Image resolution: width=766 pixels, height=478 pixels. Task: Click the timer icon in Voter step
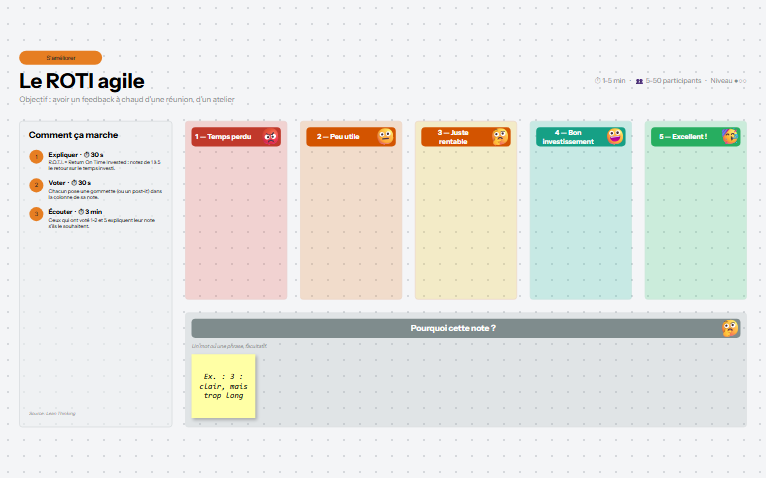(74, 183)
